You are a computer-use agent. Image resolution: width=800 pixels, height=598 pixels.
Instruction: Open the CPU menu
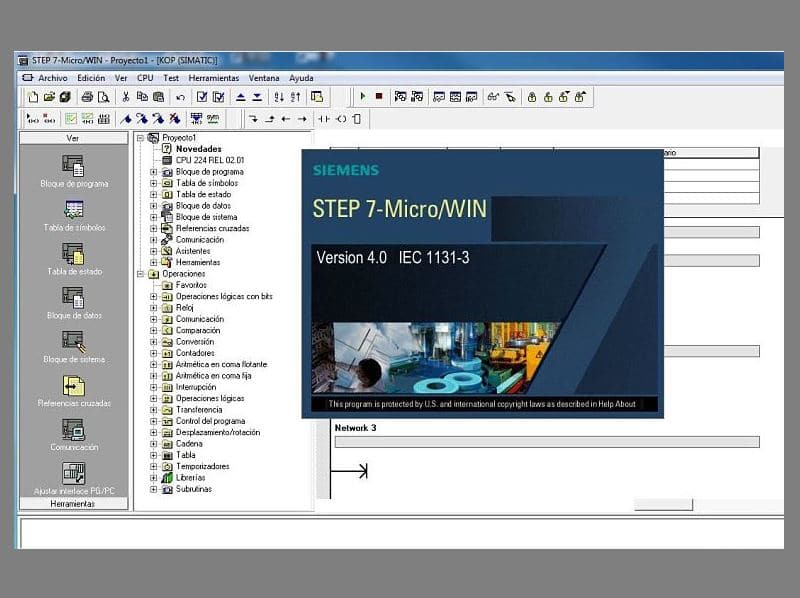click(x=145, y=78)
